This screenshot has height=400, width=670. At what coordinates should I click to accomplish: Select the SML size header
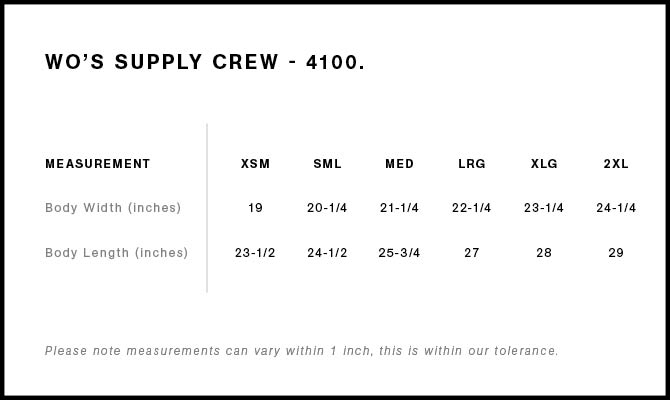point(327,164)
